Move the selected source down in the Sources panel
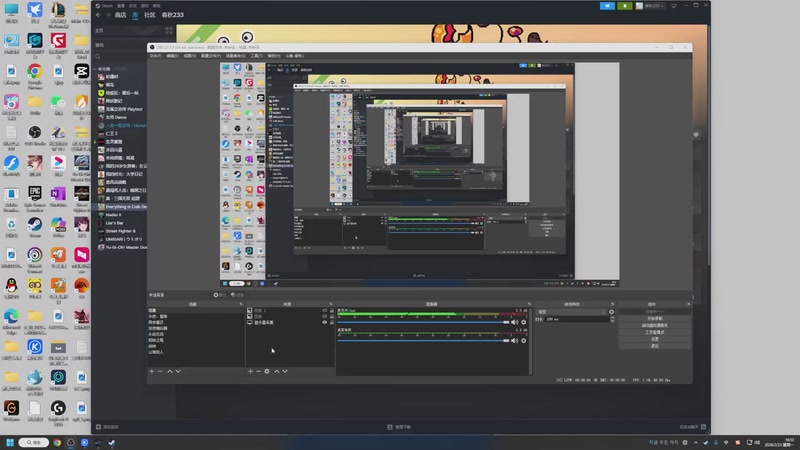Screen dimensions: 800x450 coord(285,371)
